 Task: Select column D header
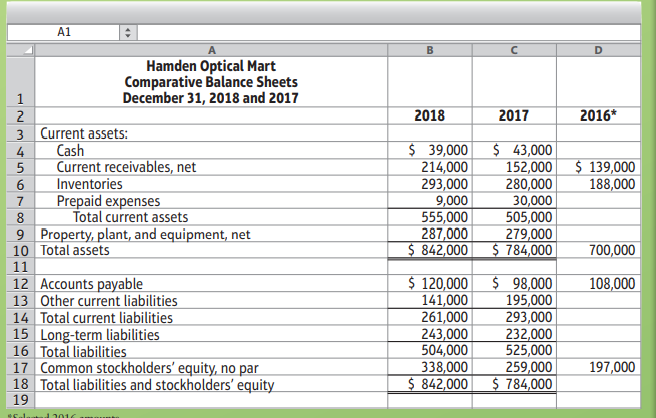(598, 50)
